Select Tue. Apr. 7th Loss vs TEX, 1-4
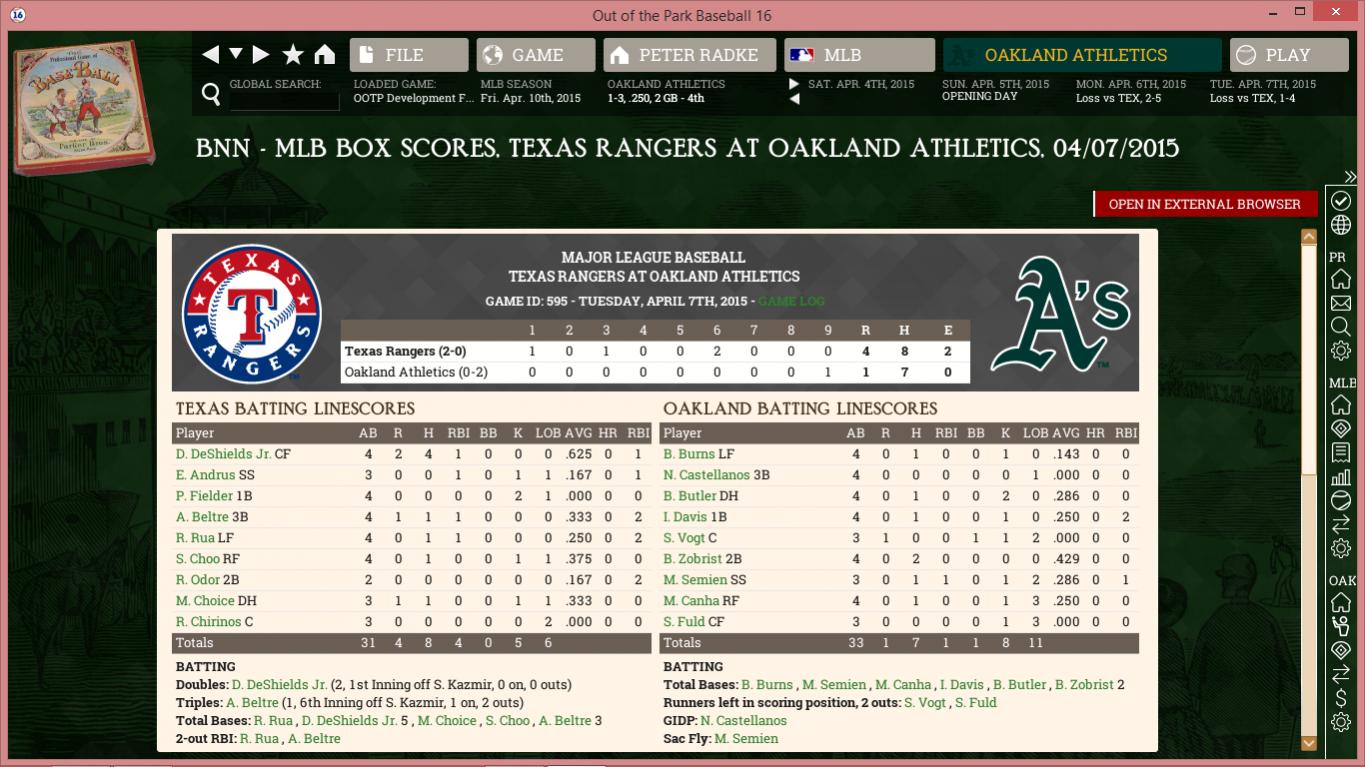This screenshot has width=1365, height=767. pos(1263,91)
